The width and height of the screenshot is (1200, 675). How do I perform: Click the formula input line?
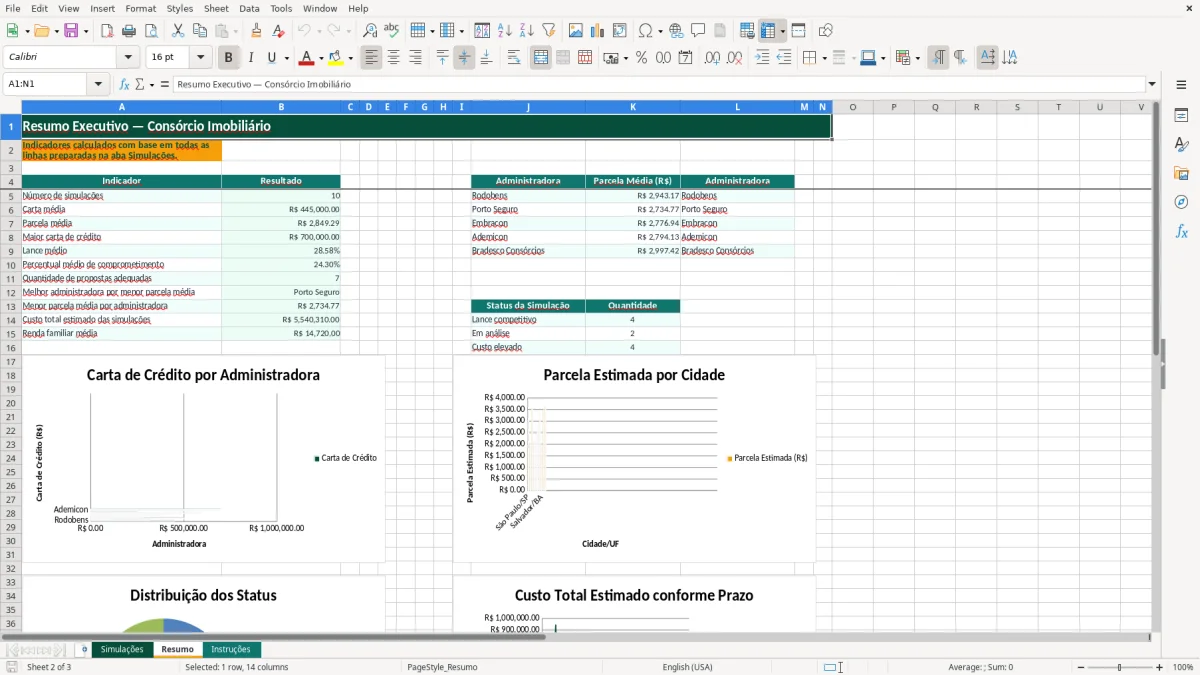[x=659, y=84]
